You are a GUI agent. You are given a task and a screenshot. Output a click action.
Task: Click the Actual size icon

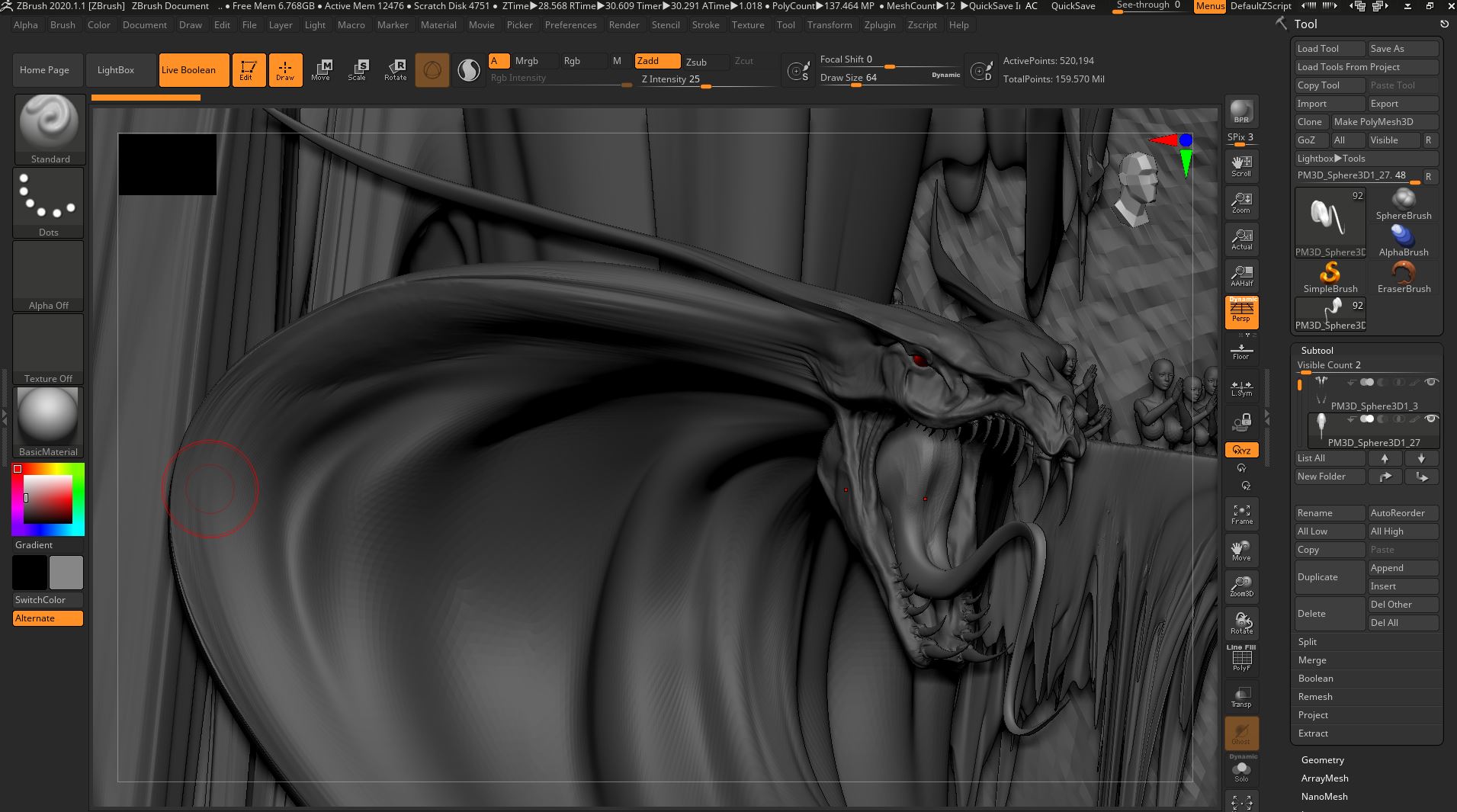click(x=1241, y=239)
